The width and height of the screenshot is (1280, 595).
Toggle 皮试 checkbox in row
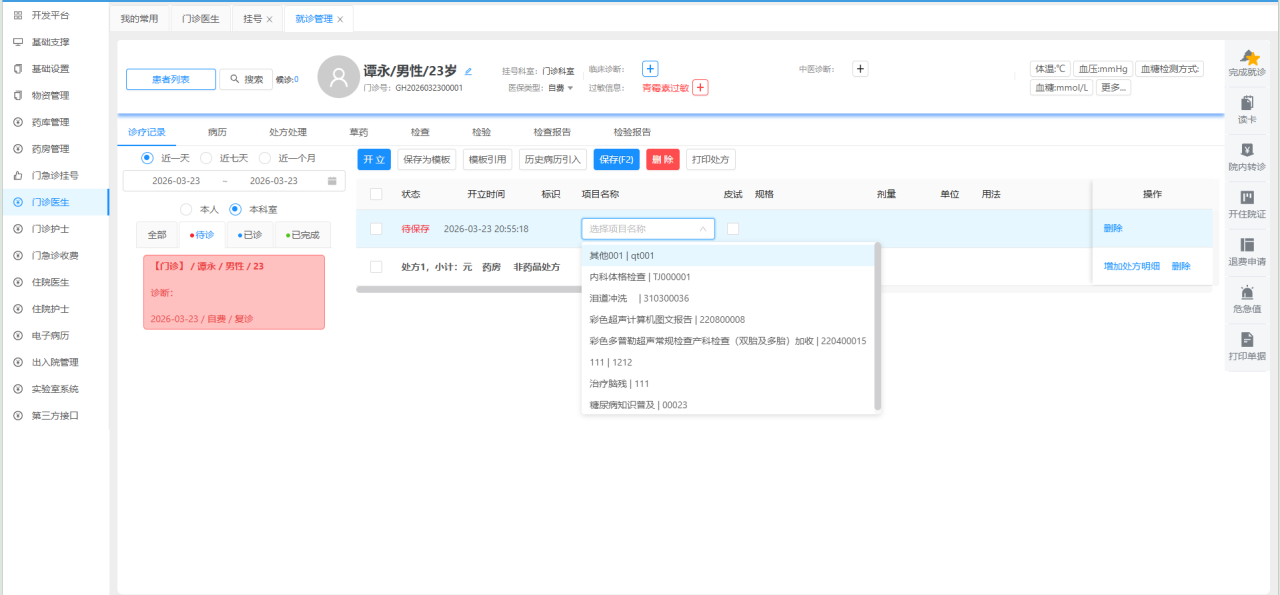pyautogui.click(x=733, y=229)
